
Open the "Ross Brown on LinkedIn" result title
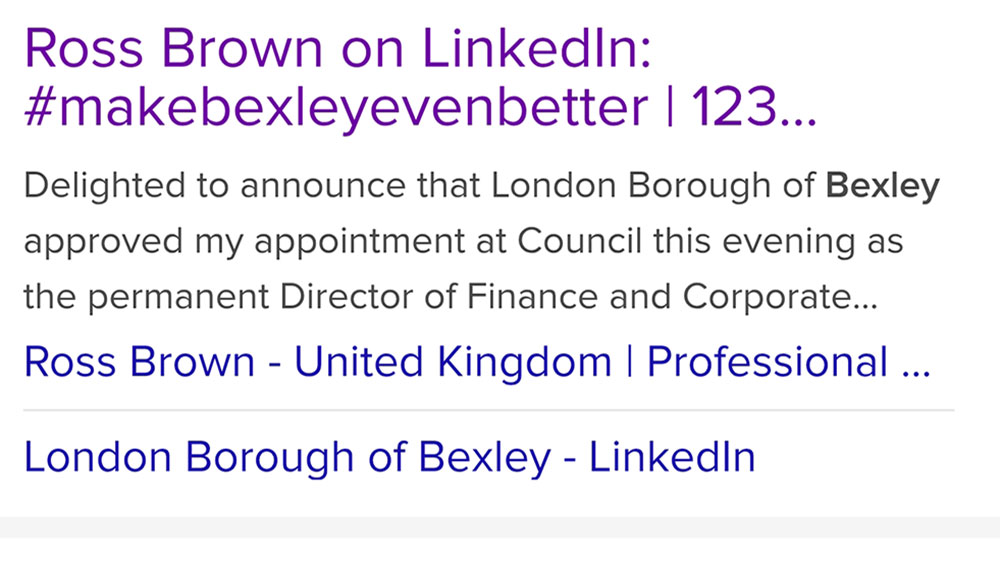click(337, 47)
